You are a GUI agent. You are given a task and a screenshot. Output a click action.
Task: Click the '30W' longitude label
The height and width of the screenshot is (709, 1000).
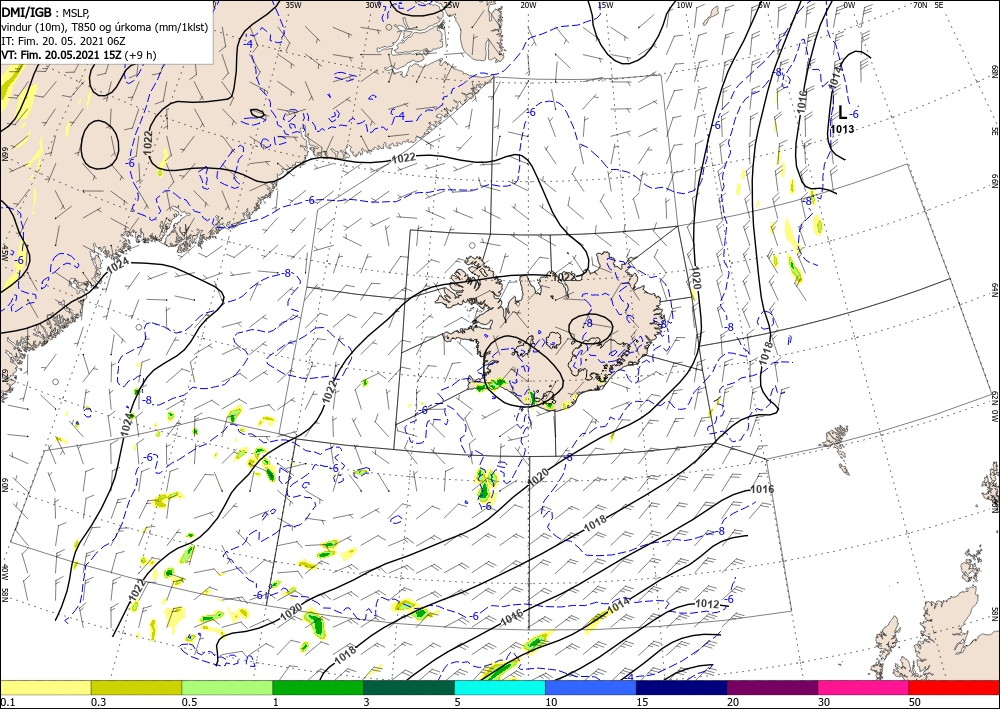(373, 5)
